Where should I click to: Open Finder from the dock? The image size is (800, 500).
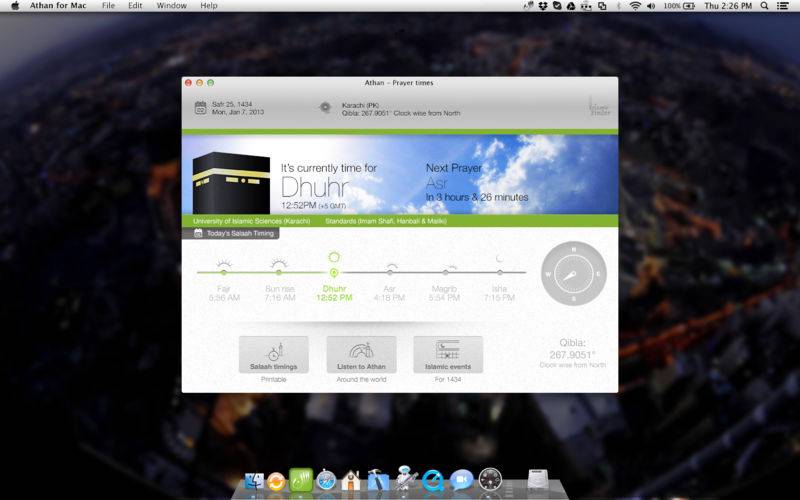254,481
